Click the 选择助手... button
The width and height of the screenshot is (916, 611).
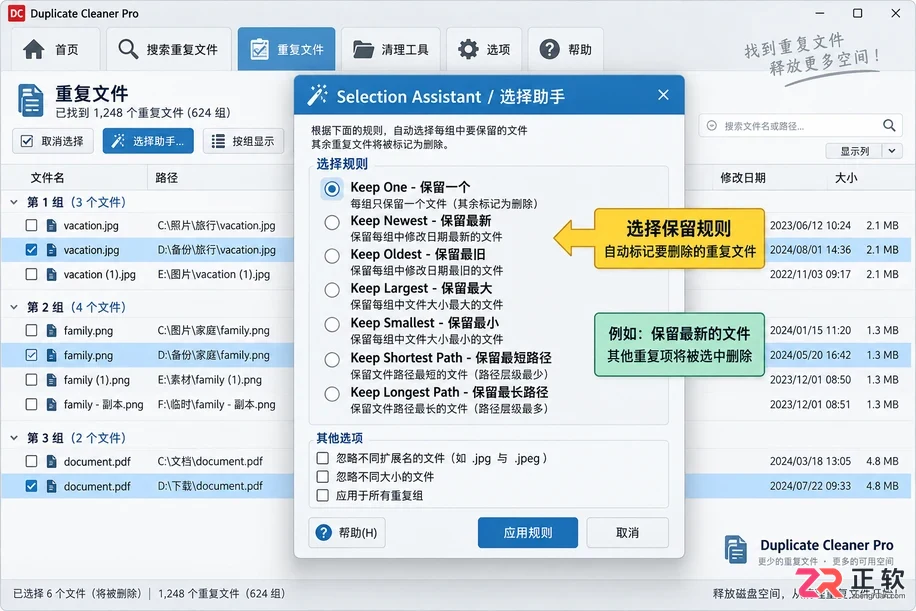pyautogui.click(x=148, y=141)
